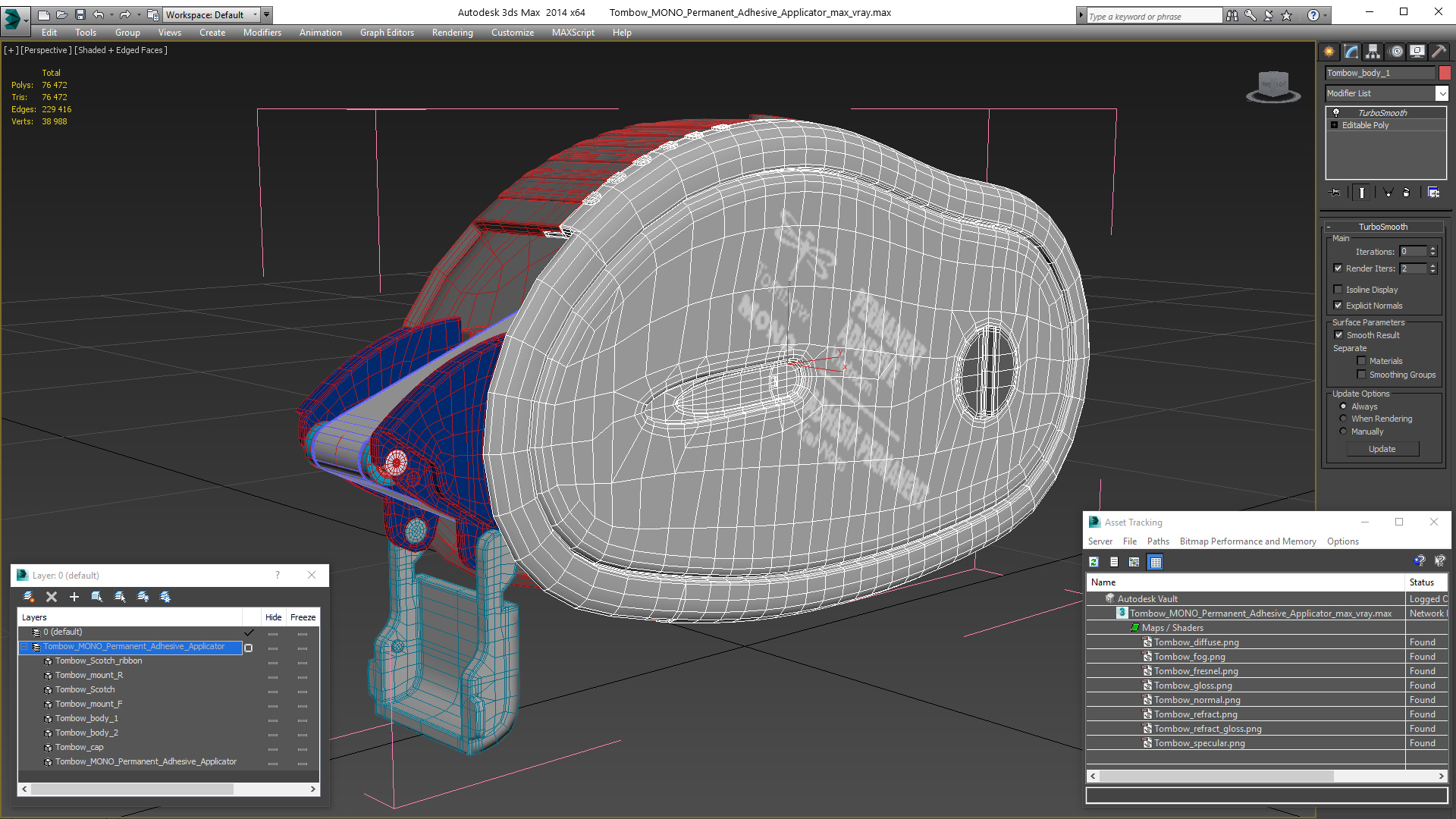Viewport: 1456px width, 819px height.
Task: Click the binoculars search icon
Action: click(1232, 15)
